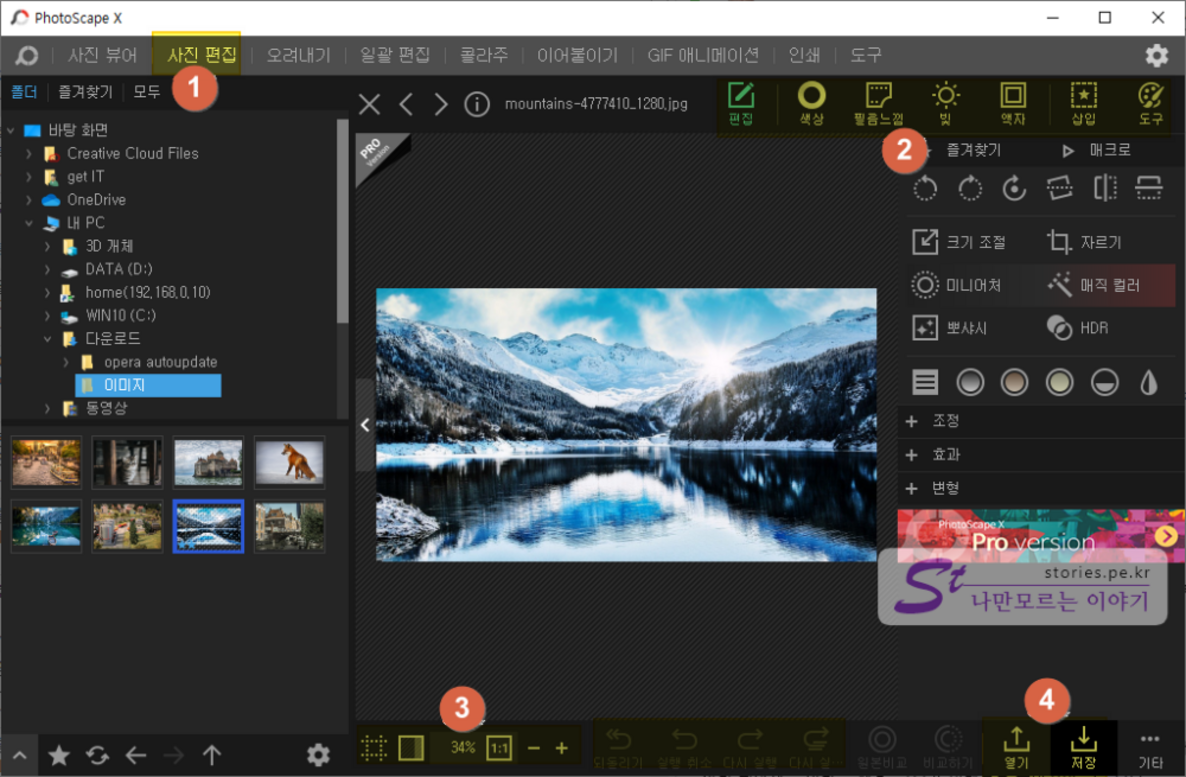The height and width of the screenshot is (777, 1186).
Task: Toggle the split compare view icon
Action: (411, 747)
